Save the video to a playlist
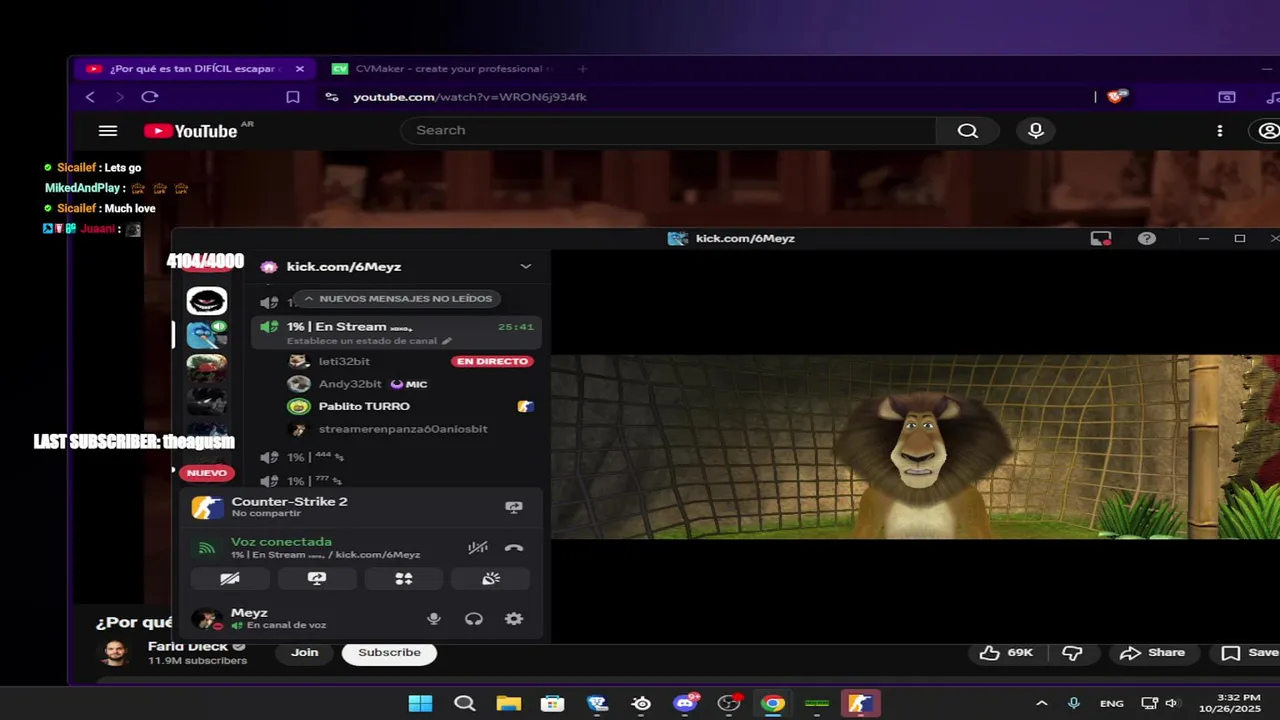 (1250, 653)
